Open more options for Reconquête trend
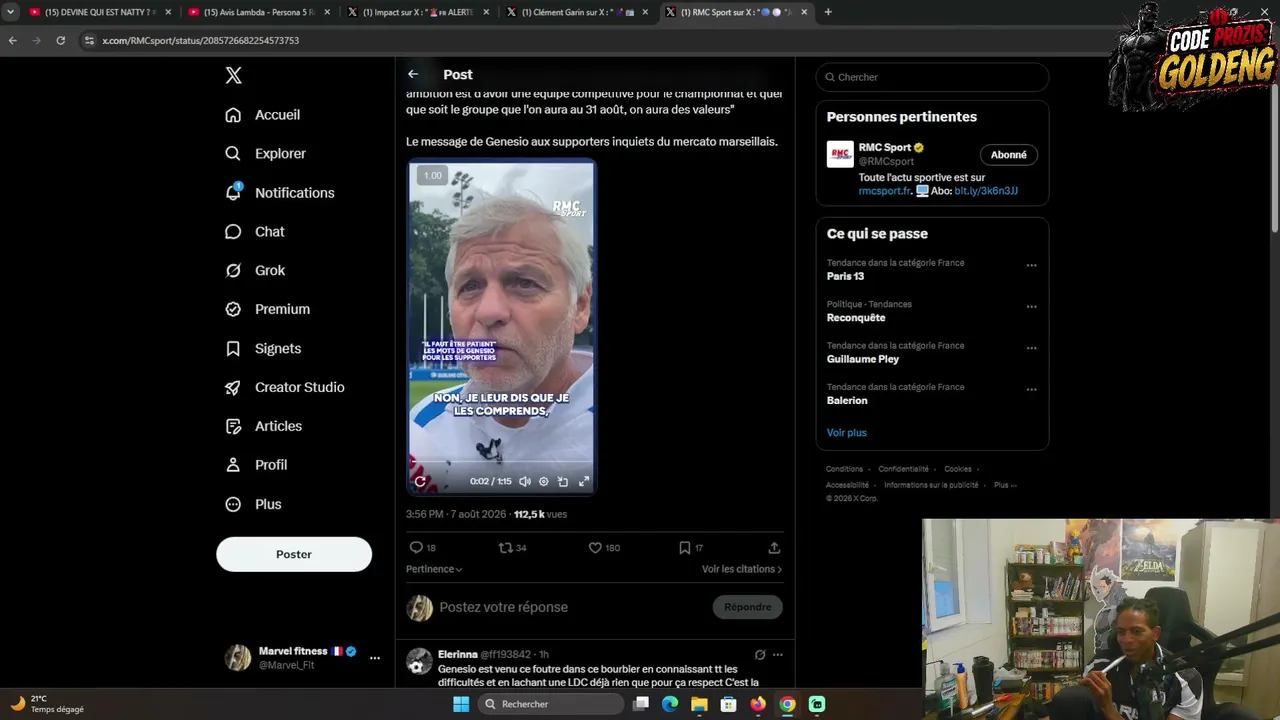 pos(1031,307)
